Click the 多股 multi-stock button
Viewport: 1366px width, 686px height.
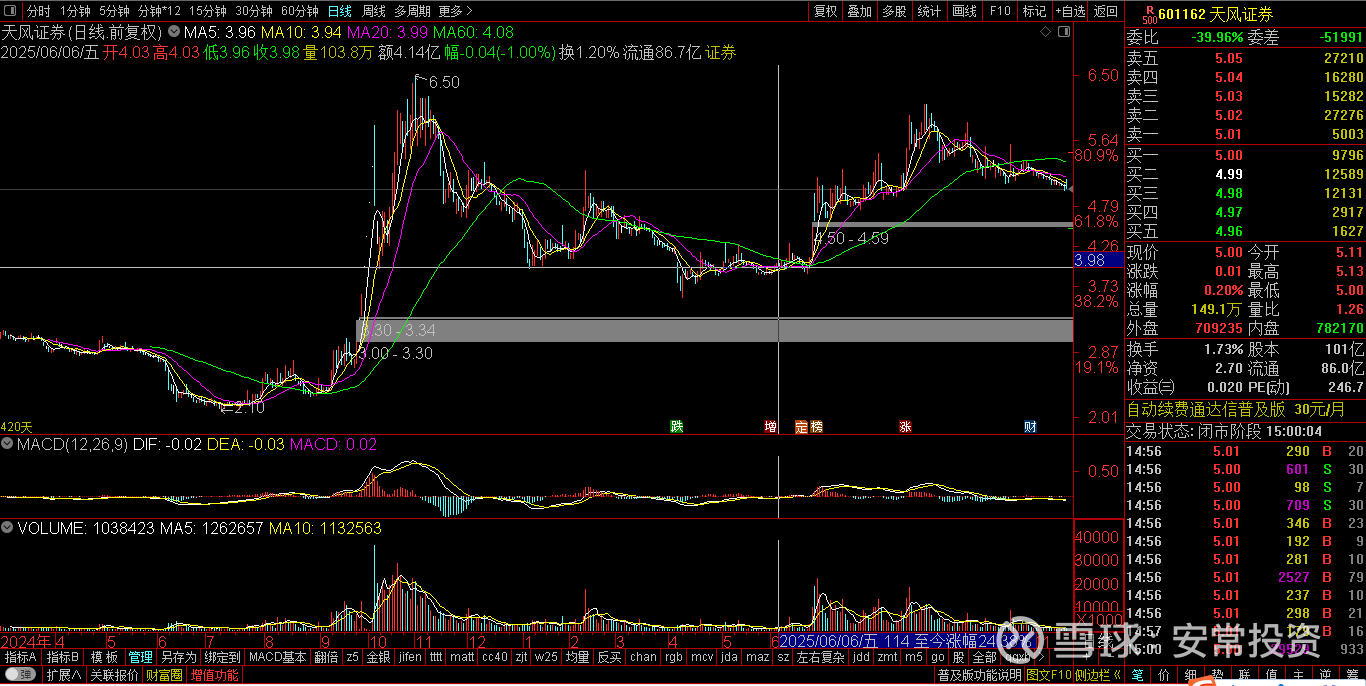[894, 11]
